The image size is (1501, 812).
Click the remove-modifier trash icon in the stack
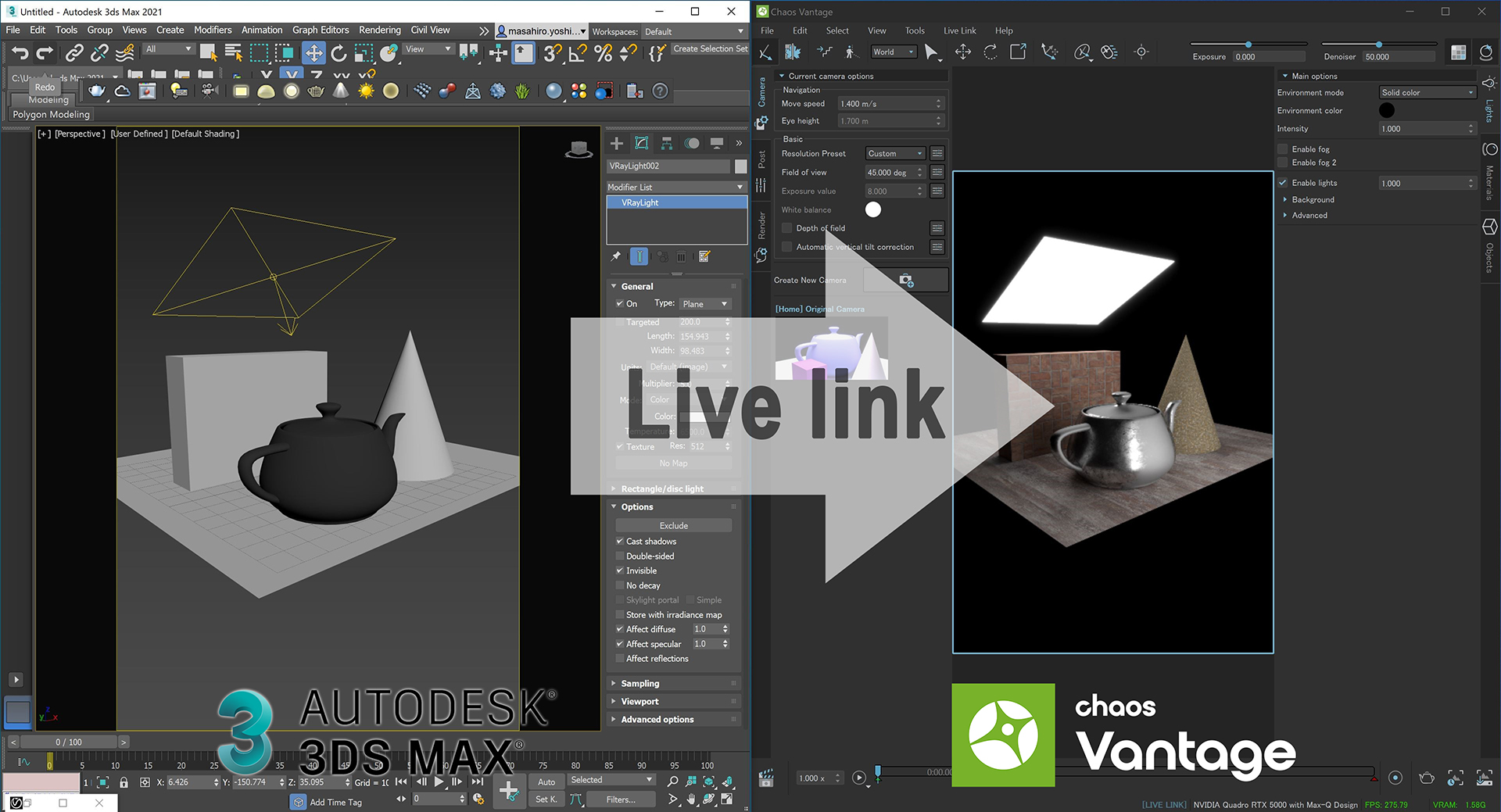pos(682,256)
